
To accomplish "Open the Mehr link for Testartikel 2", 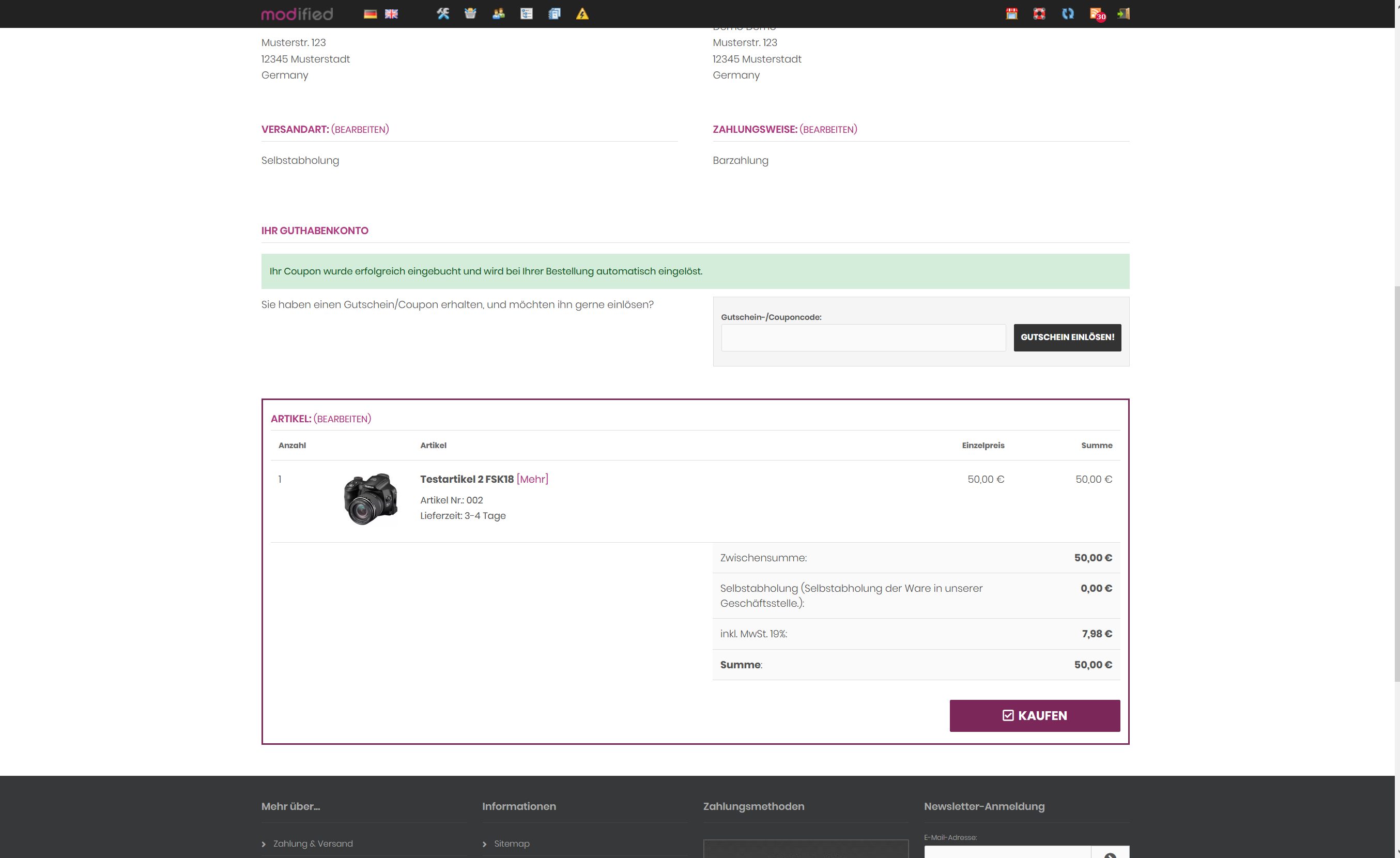I will tap(532, 479).
